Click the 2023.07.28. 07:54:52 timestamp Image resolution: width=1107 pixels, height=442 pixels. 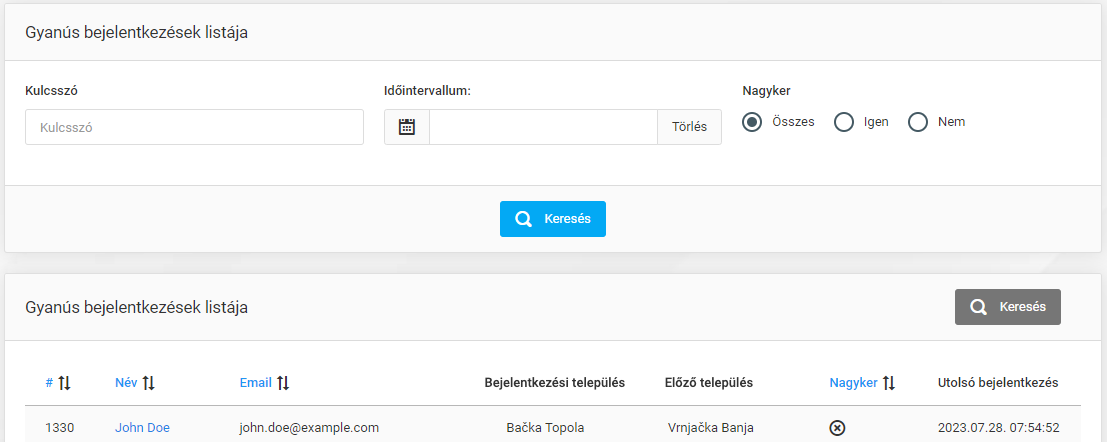click(998, 427)
